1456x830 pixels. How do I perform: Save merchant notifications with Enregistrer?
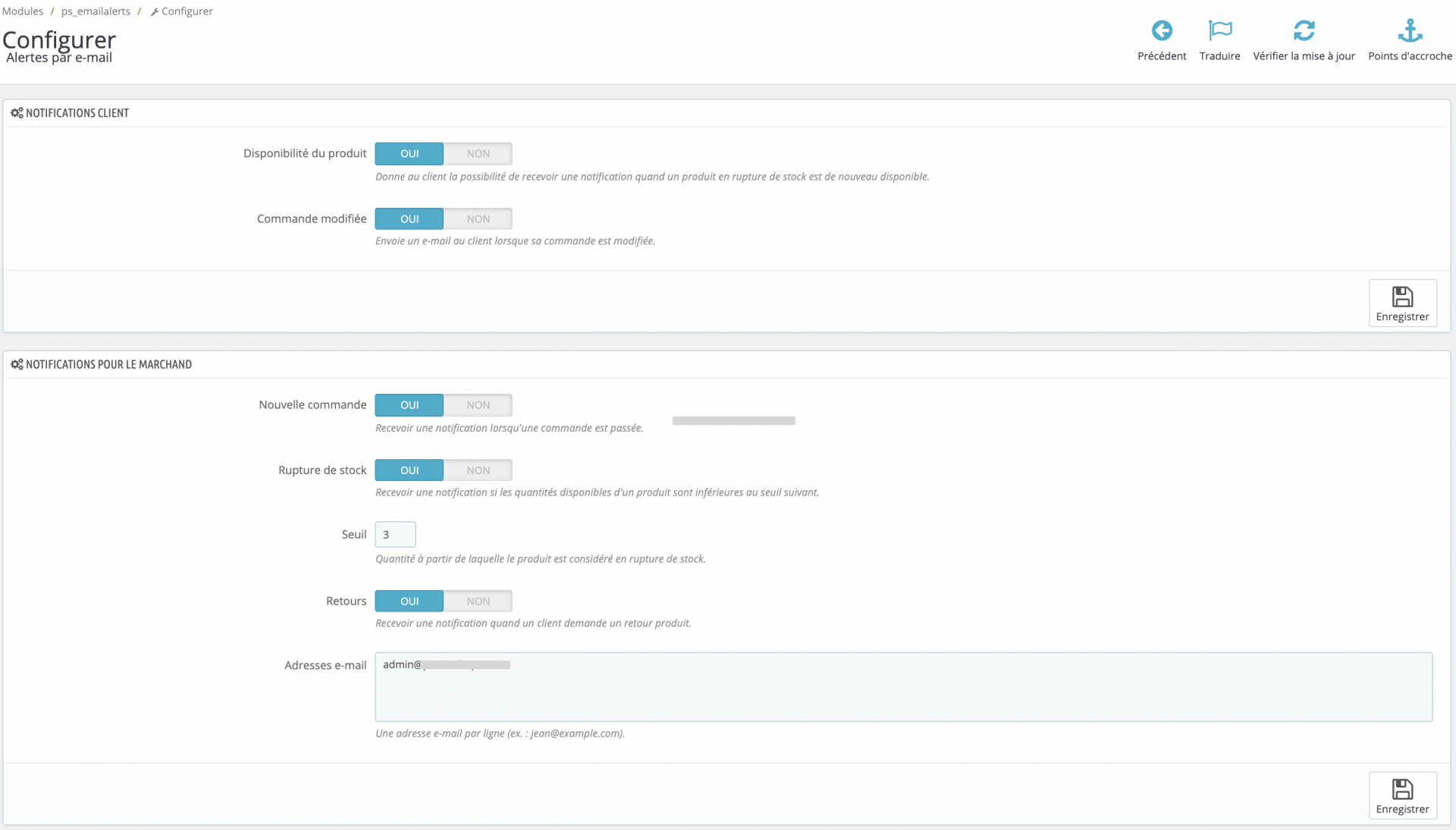coord(1402,796)
